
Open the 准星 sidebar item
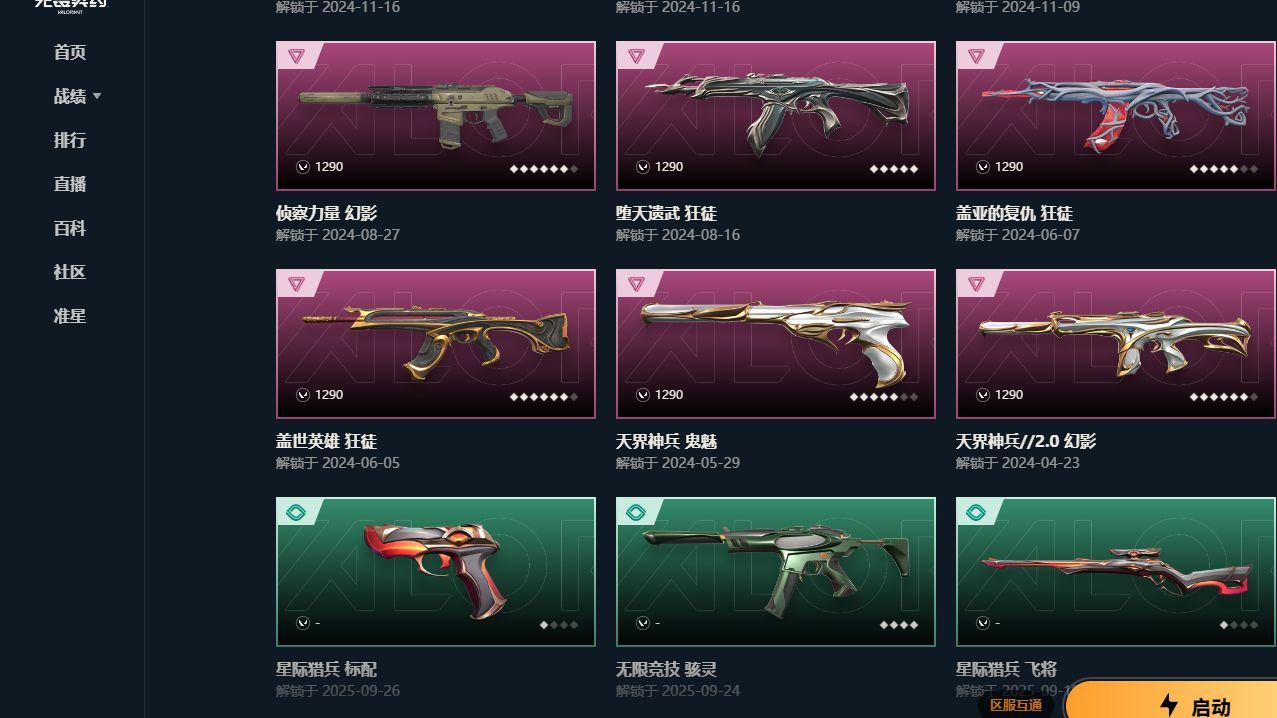70,316
